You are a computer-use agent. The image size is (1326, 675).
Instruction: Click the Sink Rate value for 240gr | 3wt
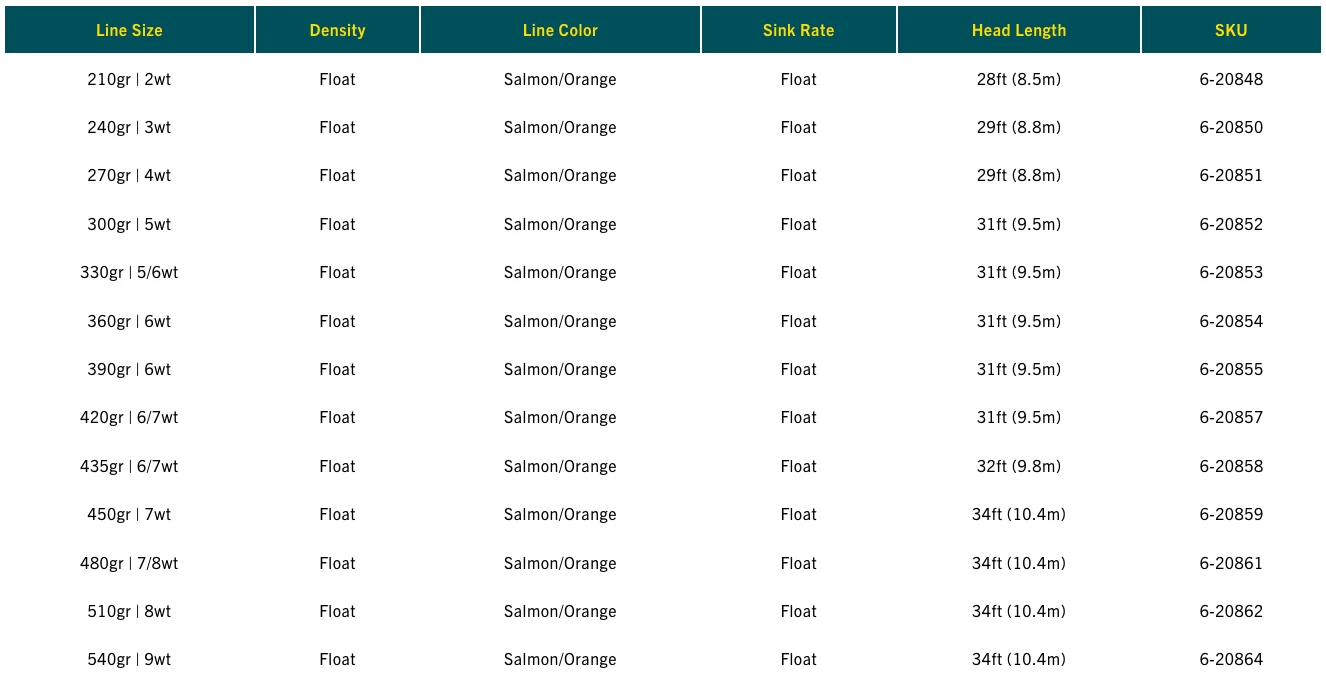tap(798, 127)
